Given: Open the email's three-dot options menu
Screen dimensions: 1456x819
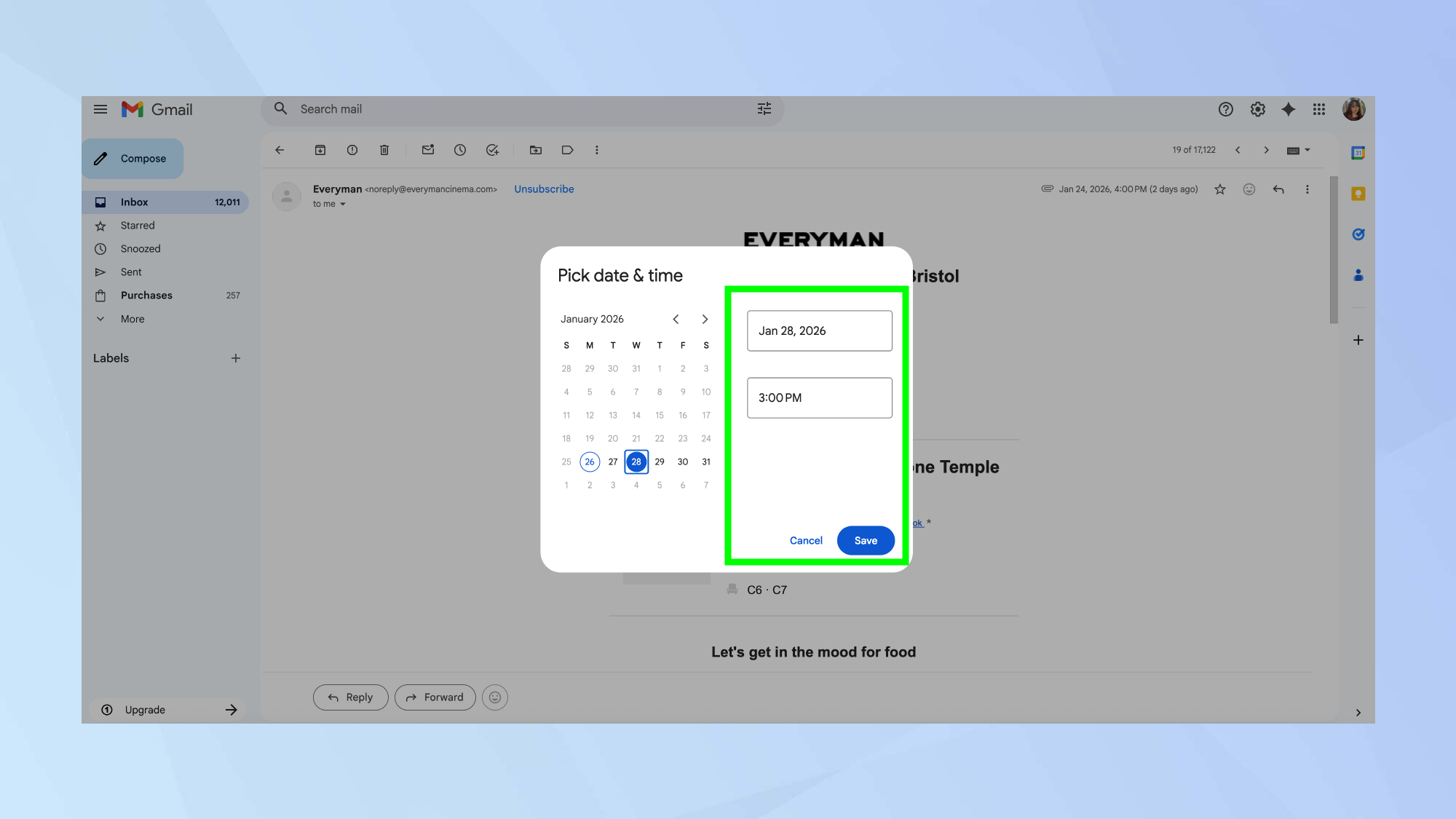Looking at the screenshot, I should 1307,189.
